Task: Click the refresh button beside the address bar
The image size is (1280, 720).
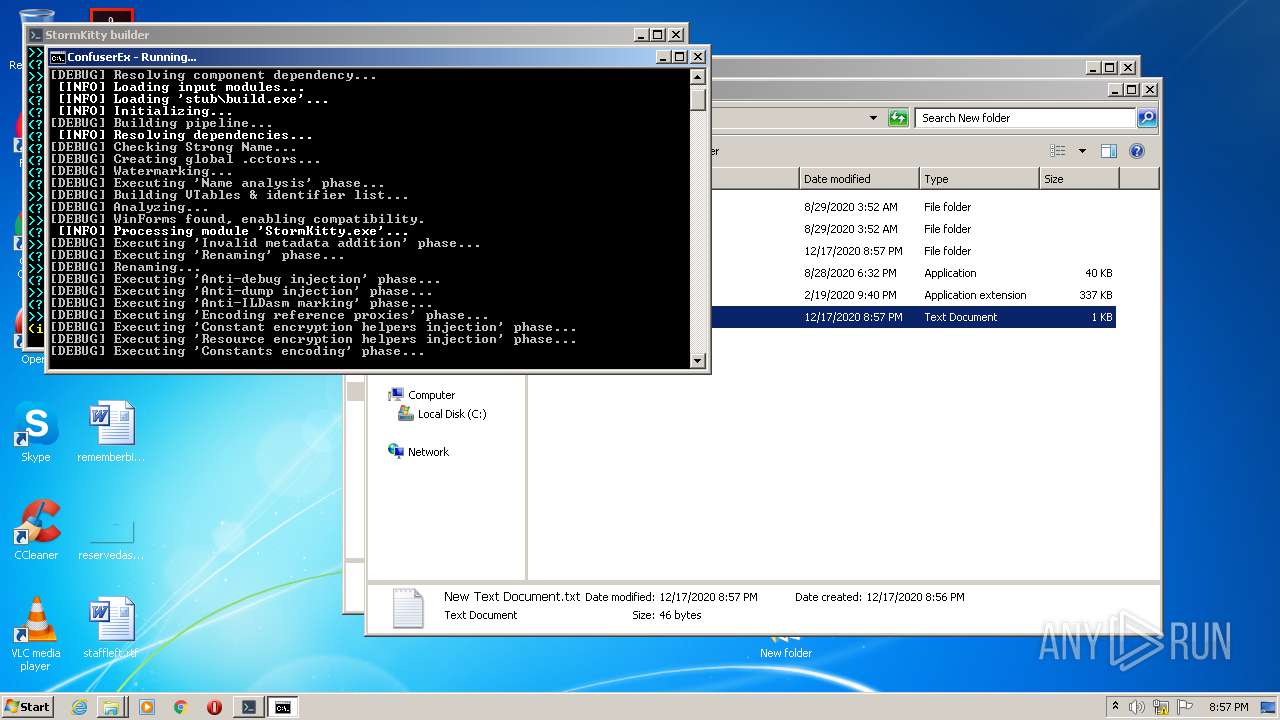Action: (x=897, y=118)
